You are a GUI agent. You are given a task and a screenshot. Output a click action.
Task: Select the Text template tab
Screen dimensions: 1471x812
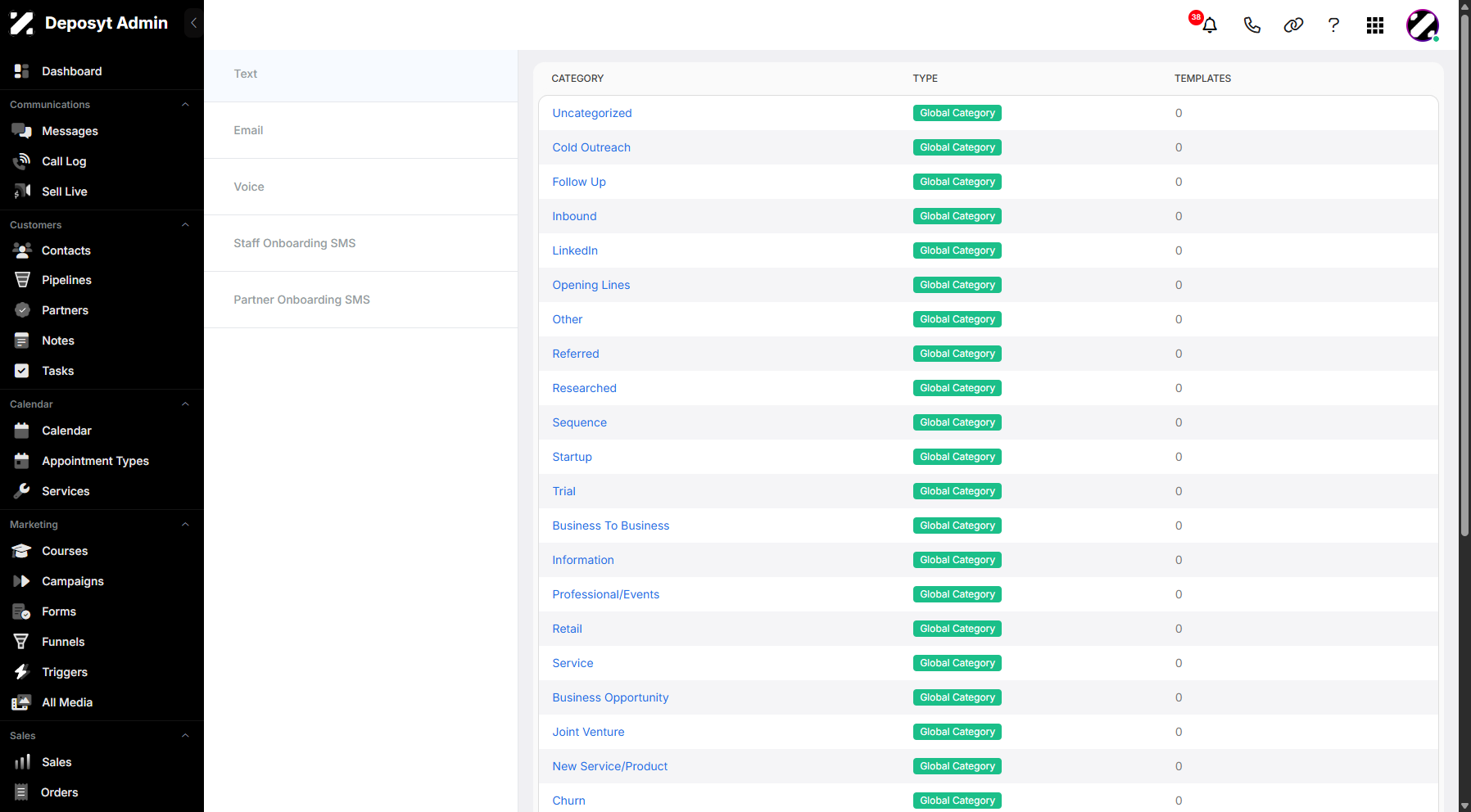360,74
